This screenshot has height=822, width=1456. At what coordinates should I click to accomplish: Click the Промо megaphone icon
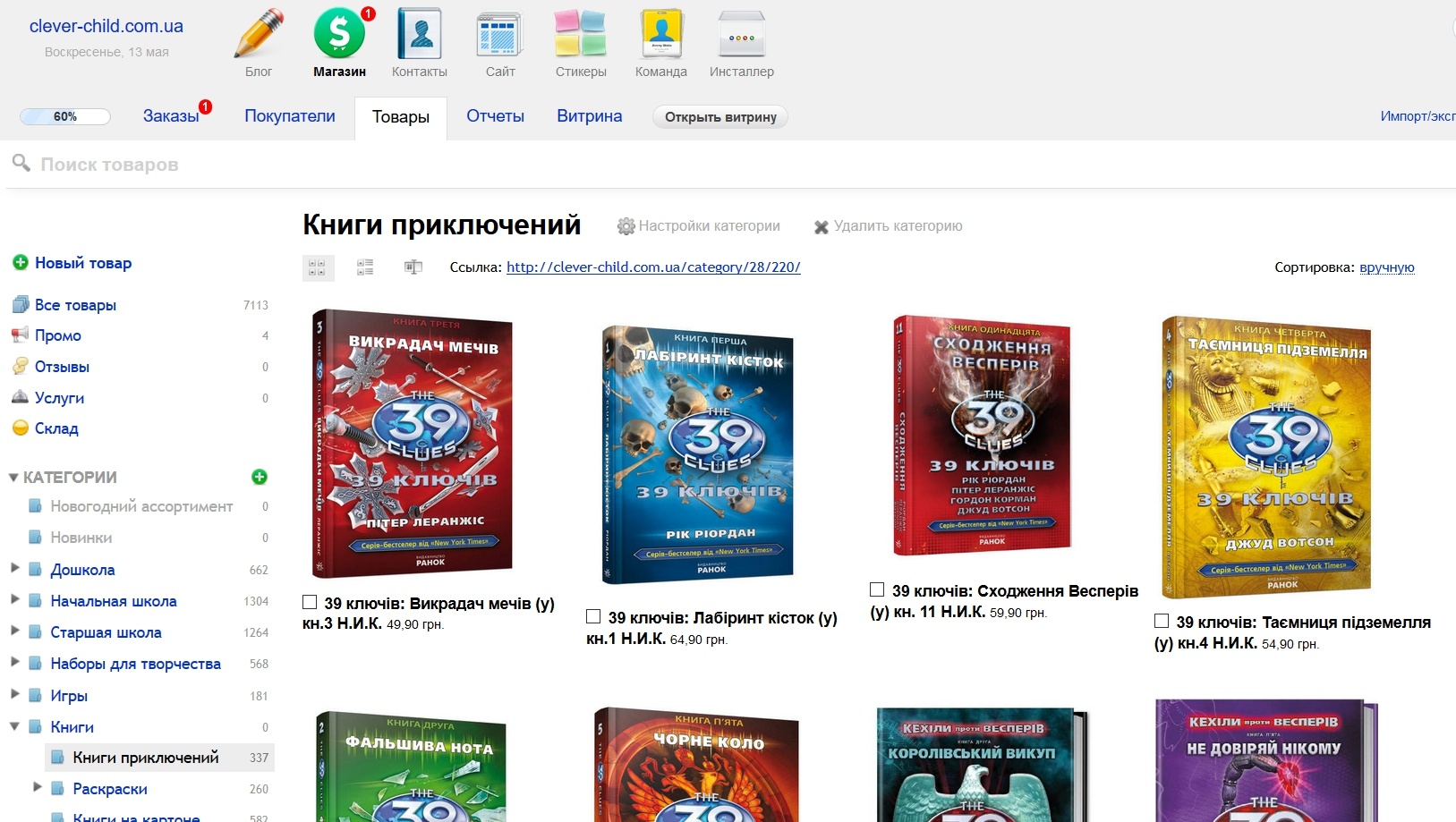pos(21,335)
